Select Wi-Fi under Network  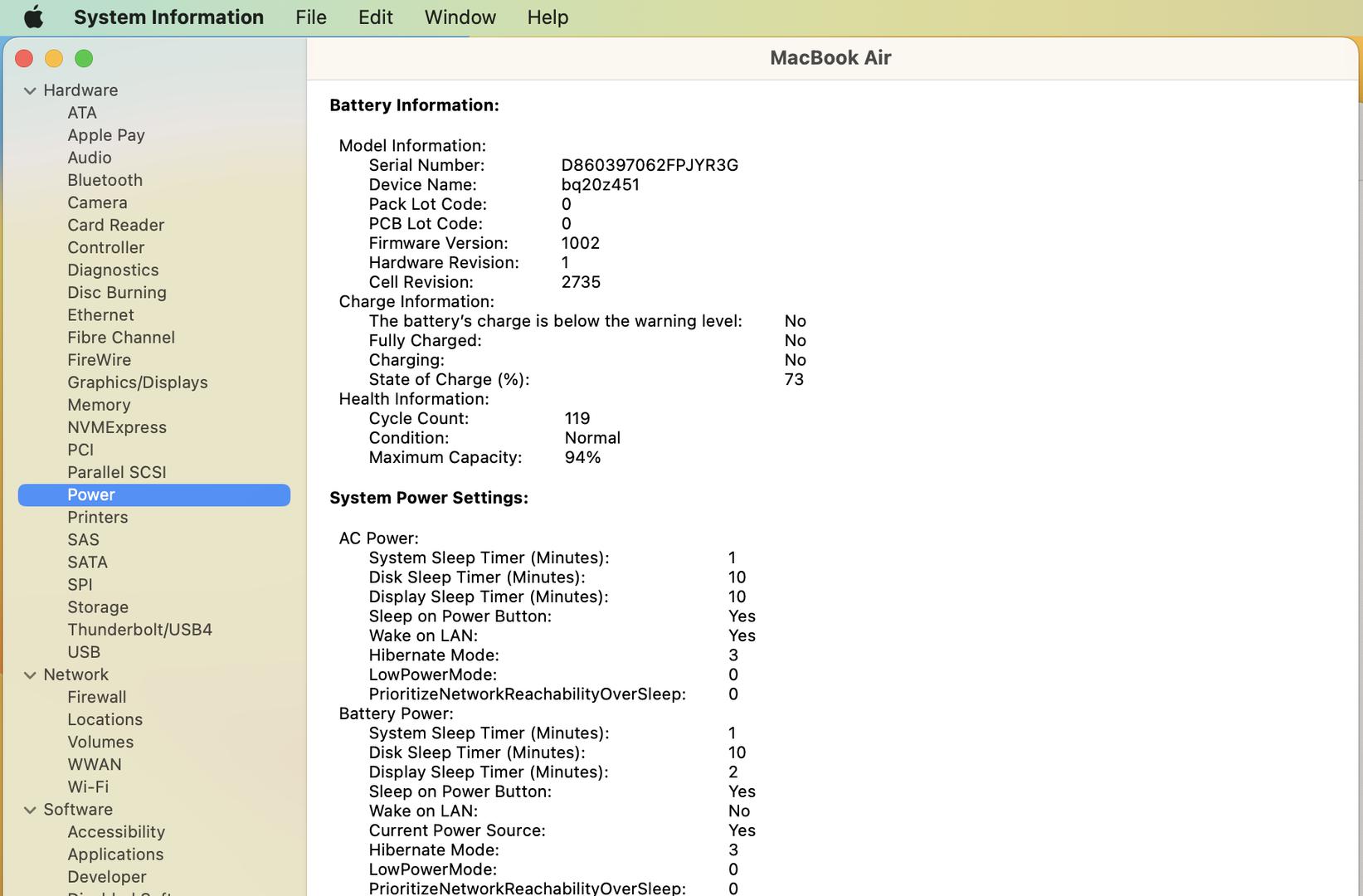click(88, 786)
